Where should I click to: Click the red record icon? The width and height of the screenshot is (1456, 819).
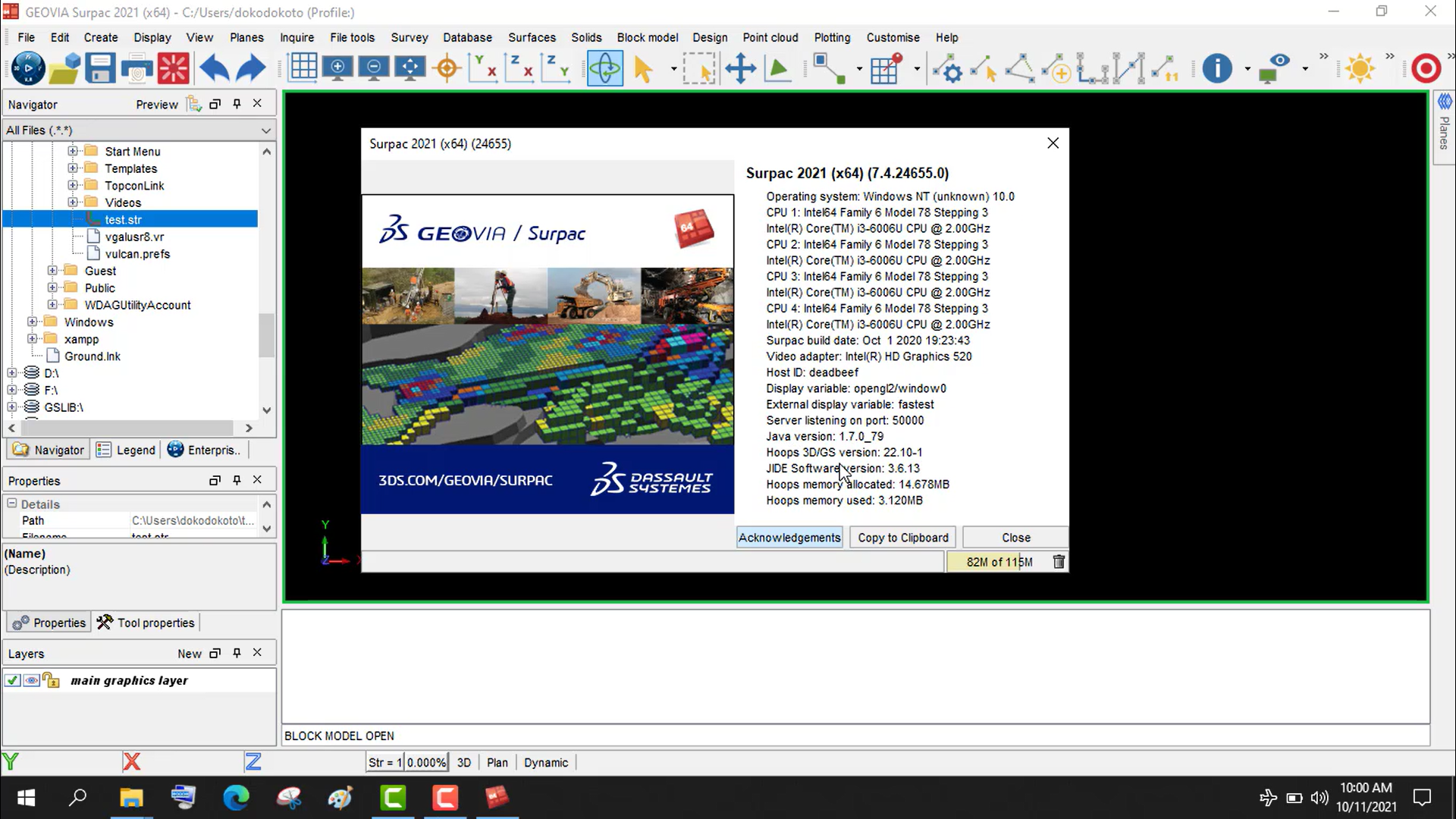coord(1426,67)
